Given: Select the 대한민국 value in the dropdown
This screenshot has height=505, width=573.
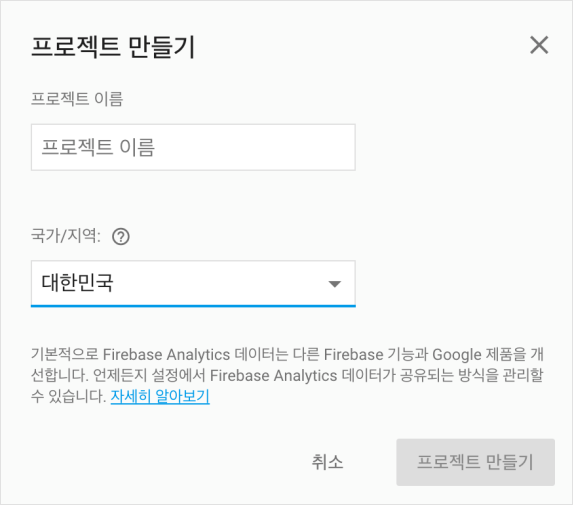Looking at the screenshot, I should click(77, 283).
